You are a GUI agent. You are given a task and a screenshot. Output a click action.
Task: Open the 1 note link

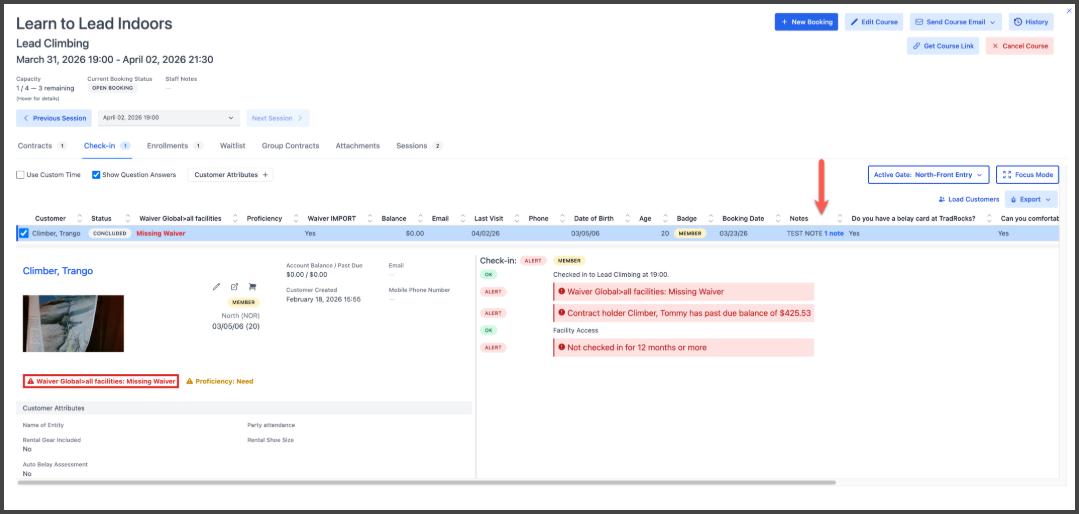pos(834,233)
